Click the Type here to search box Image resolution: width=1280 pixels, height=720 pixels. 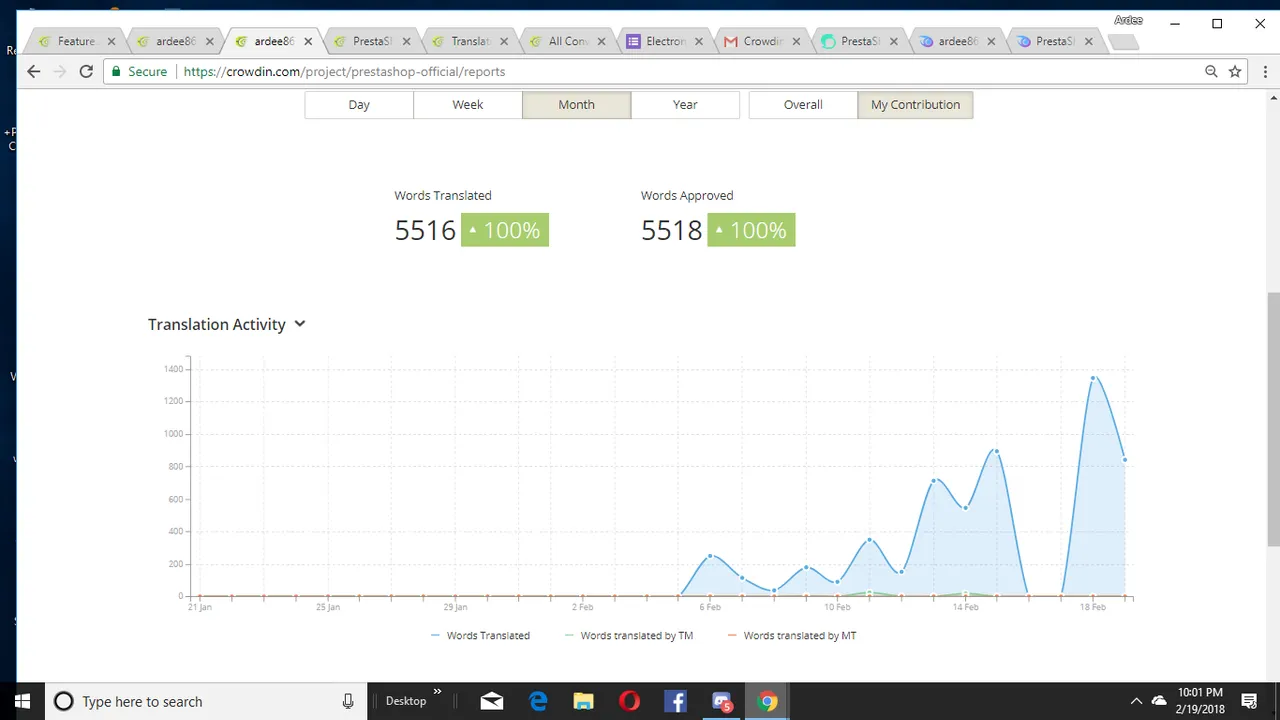coord(206,701)
